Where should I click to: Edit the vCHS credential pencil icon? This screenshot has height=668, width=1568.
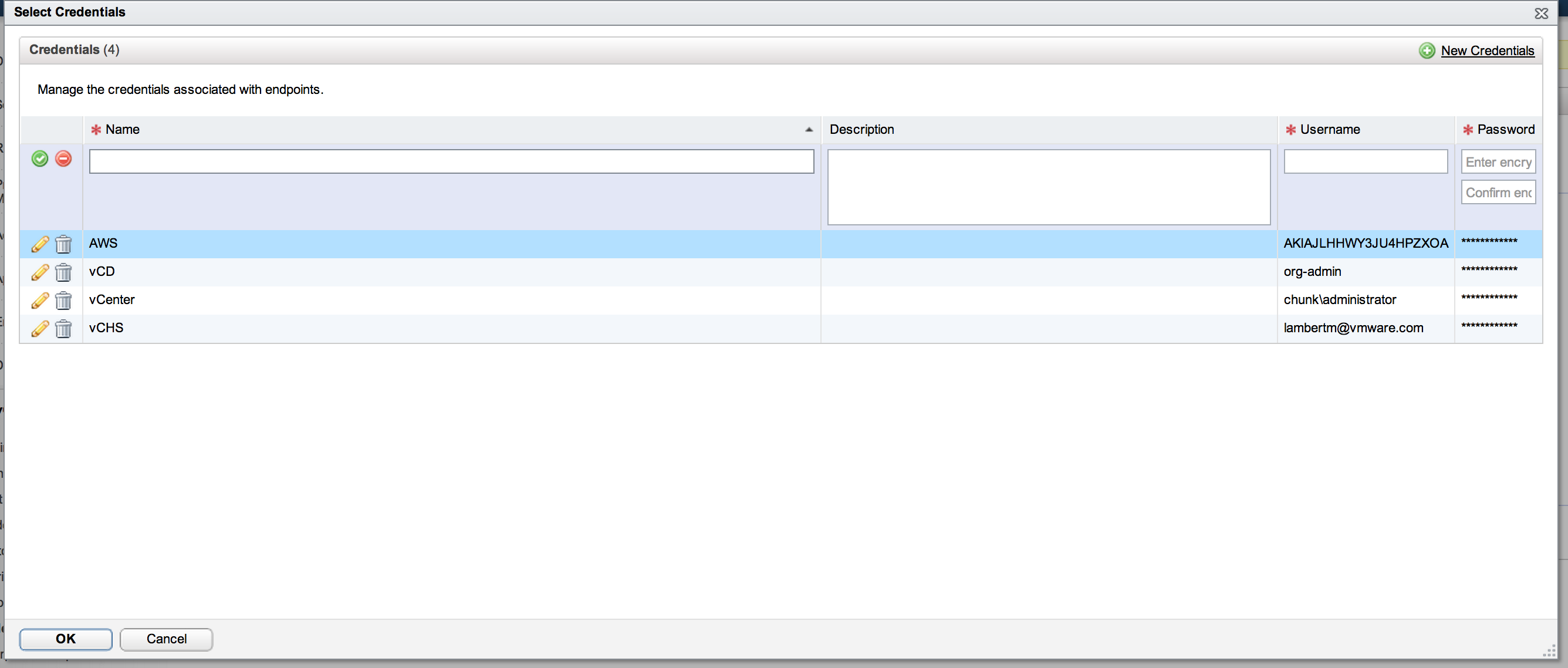[39, 329]
